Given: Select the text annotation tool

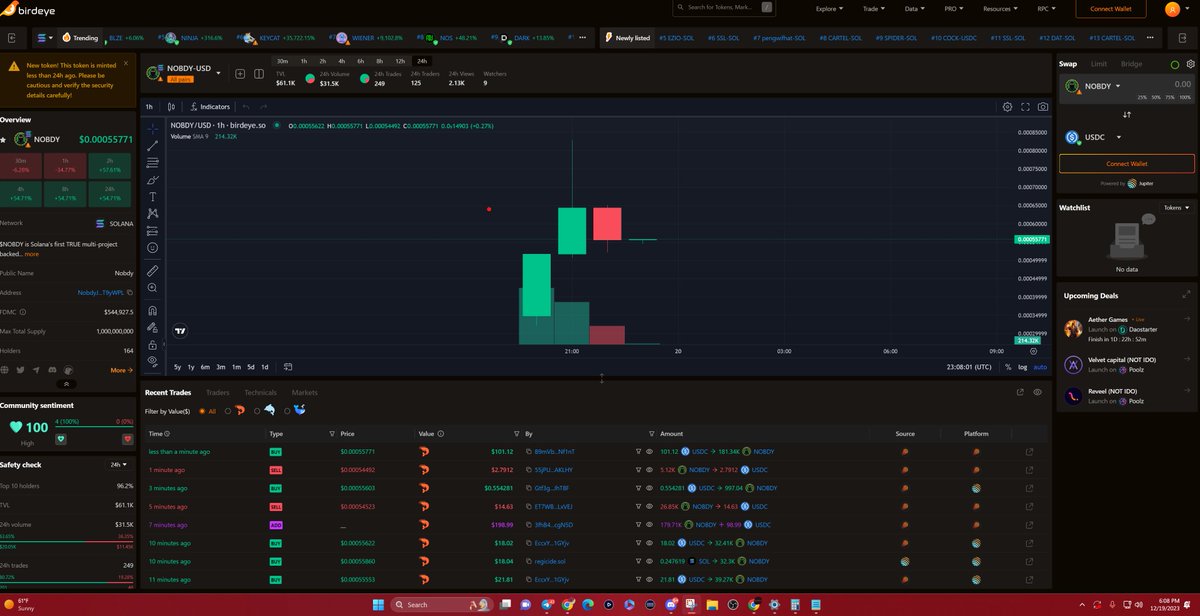Looking at the screenshot, I should [x=153, y=196].
